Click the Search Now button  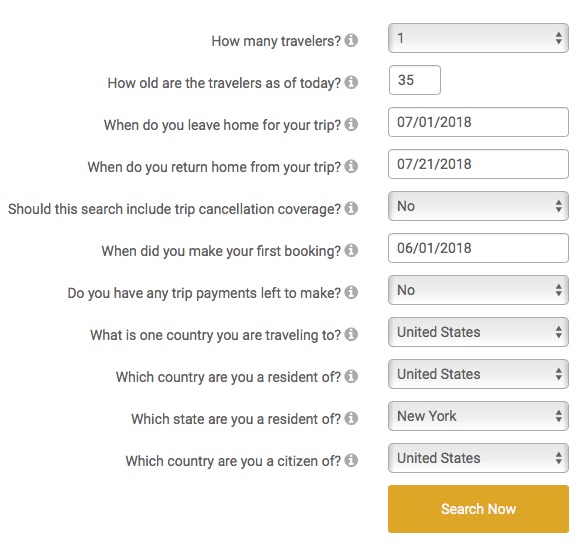point(478,509)
